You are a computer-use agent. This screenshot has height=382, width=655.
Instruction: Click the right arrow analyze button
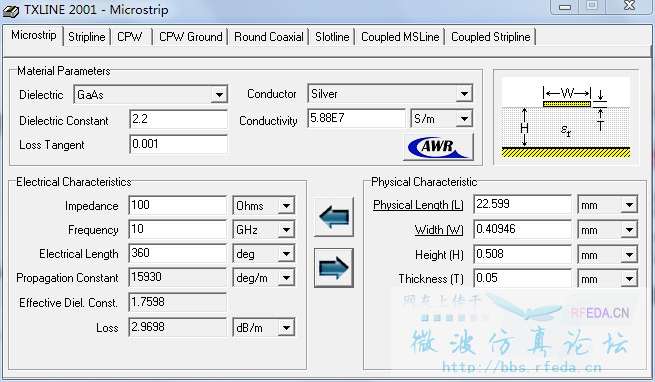(x=334, y=268)
